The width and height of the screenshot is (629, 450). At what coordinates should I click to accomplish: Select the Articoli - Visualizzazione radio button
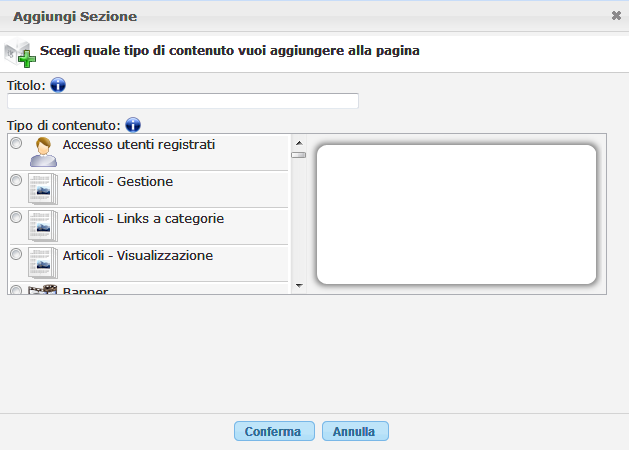16,254
